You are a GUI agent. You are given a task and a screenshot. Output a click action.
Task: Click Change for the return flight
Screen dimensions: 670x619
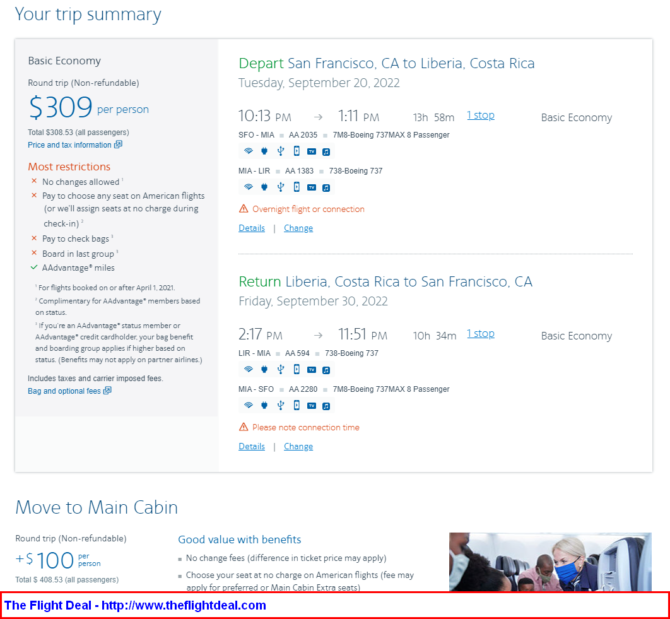click(298, 446)
